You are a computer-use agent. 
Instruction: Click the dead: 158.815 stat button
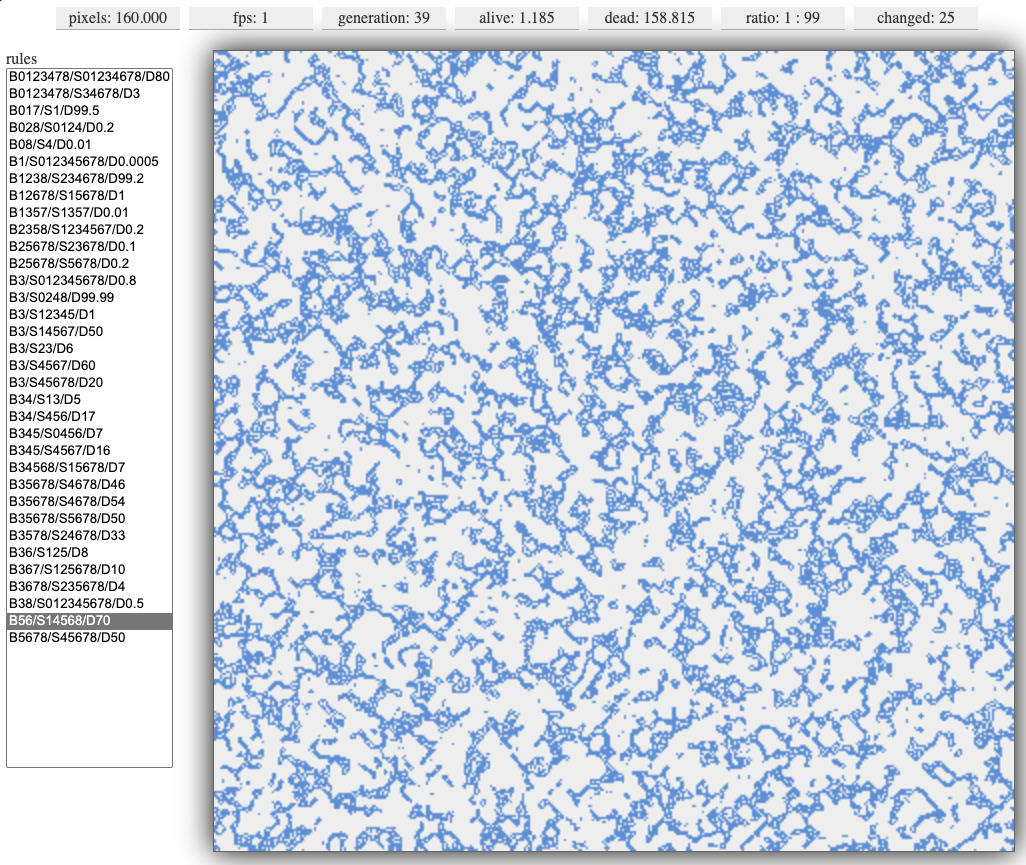(x=650, y=18)
